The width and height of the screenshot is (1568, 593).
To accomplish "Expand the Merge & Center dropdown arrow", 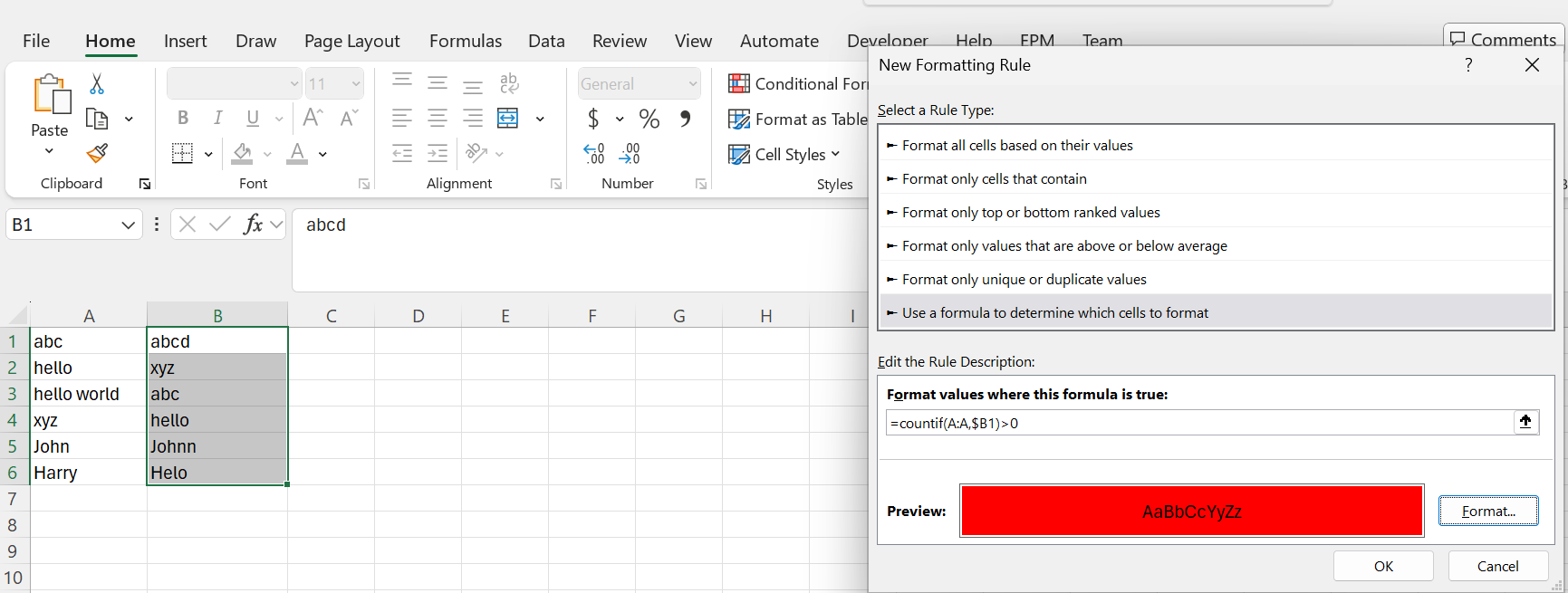I will [540, 119].
